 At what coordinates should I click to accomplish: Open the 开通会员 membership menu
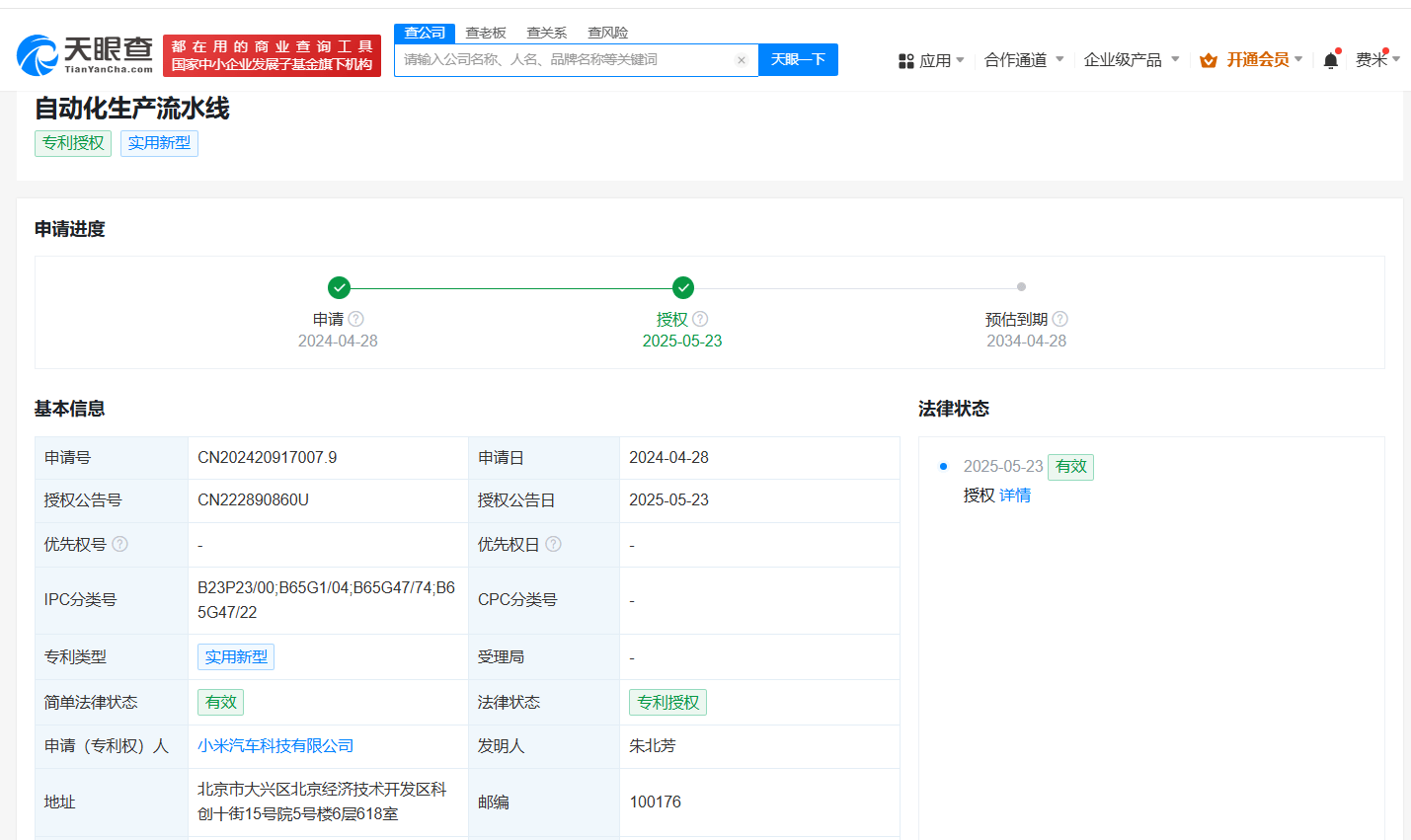tap(1251, 60)
